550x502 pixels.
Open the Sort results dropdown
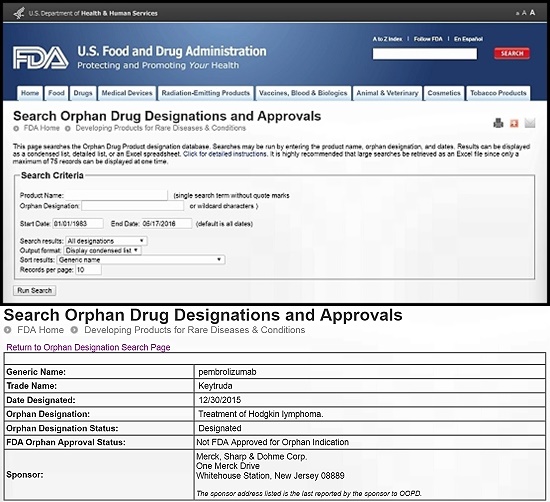141,260
